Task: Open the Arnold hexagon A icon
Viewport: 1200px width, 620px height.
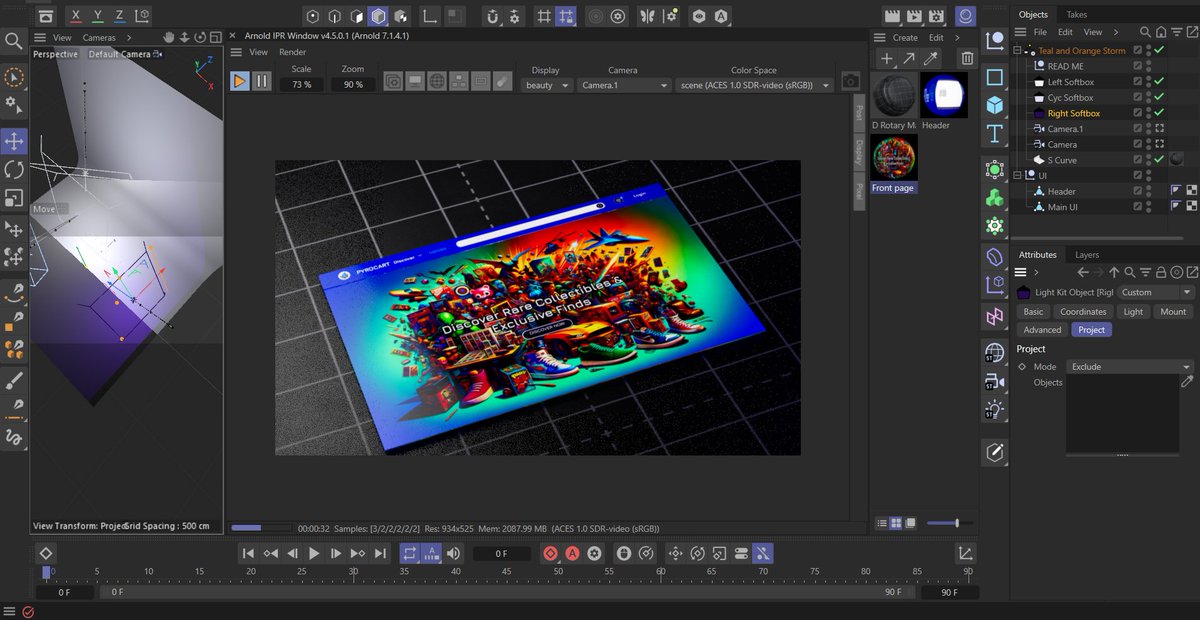Action: click(x=721, y=16)
